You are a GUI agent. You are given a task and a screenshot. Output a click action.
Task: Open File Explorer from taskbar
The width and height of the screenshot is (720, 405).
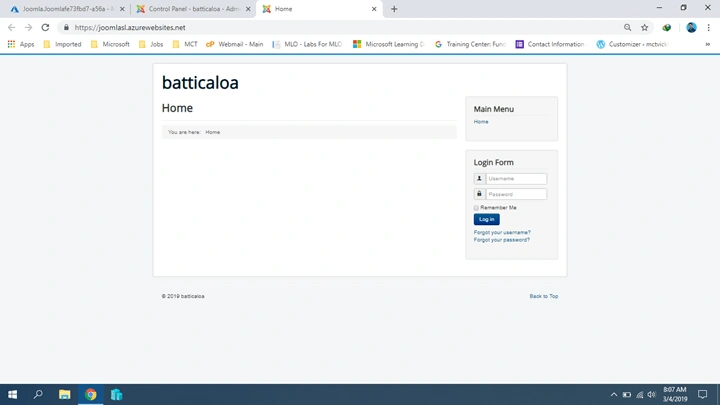[x=64, y=394]
